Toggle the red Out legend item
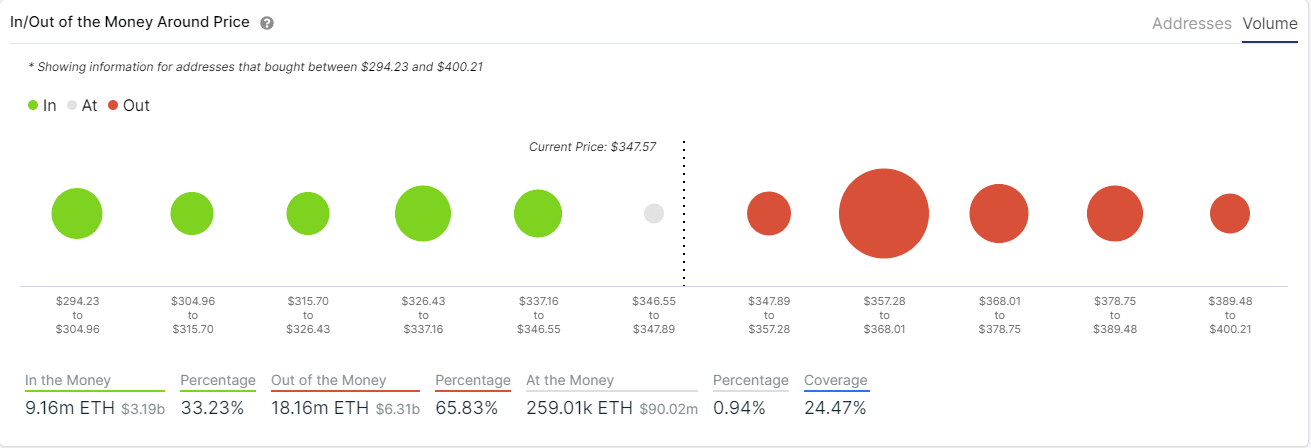The height and width of the screenshot is (448, 1311). point(129,105)
